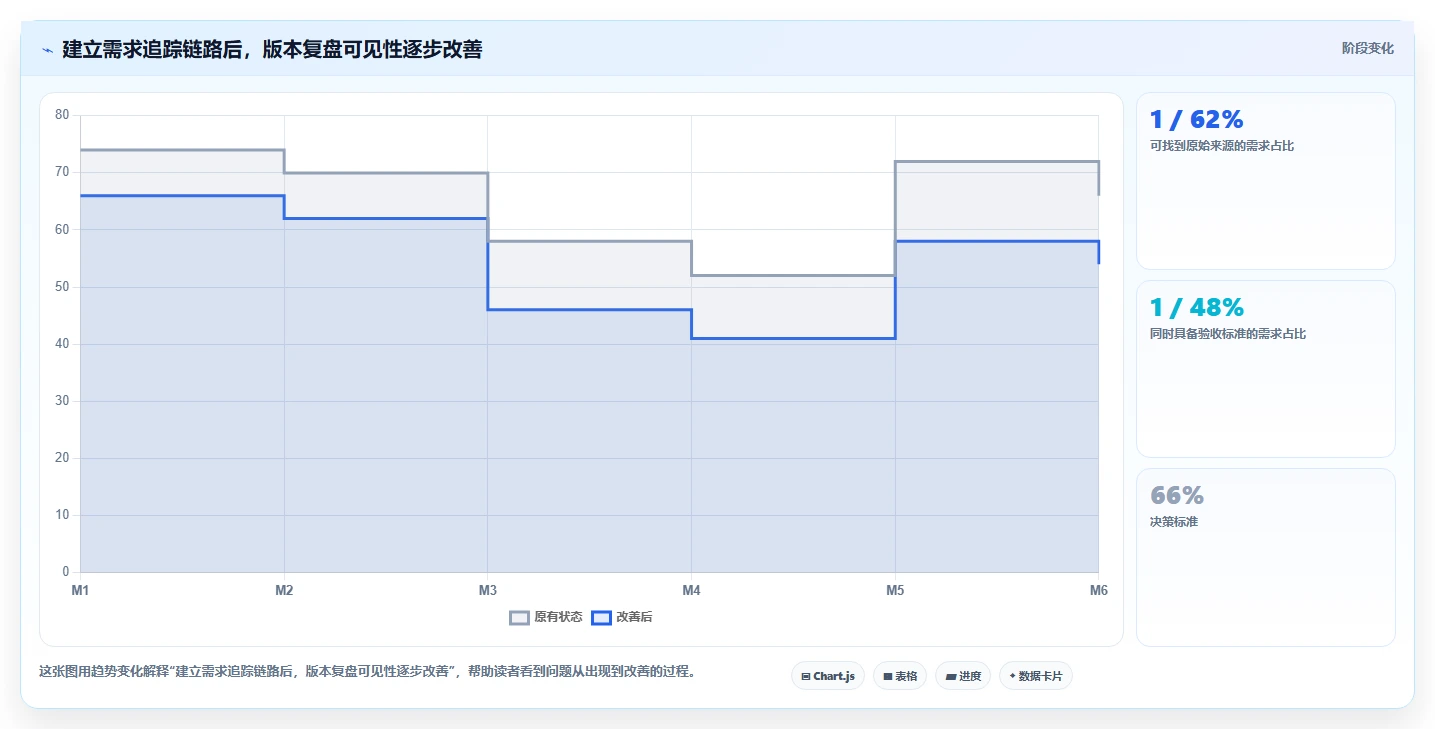Click the icon in the Chart.js tag
The image size is (1435, 729).
(x=806, y=677)
